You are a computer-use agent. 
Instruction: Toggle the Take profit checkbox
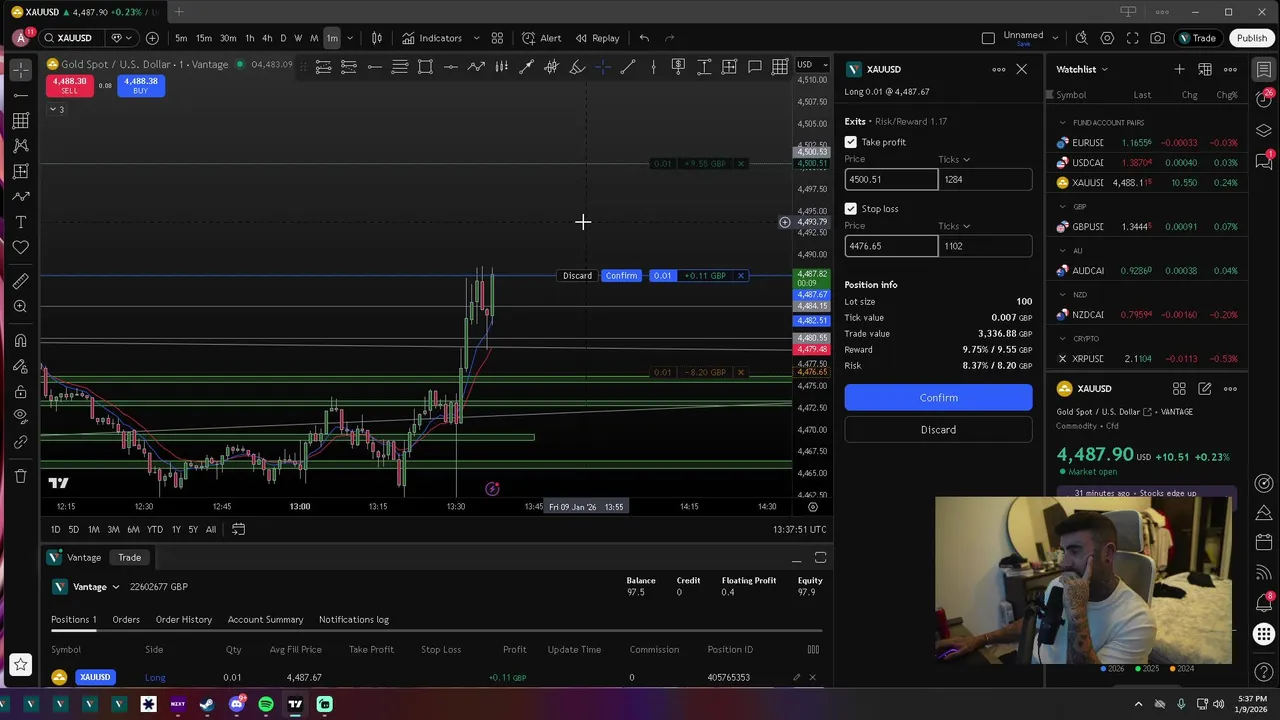pyautogui.click(x=851, y=142)
